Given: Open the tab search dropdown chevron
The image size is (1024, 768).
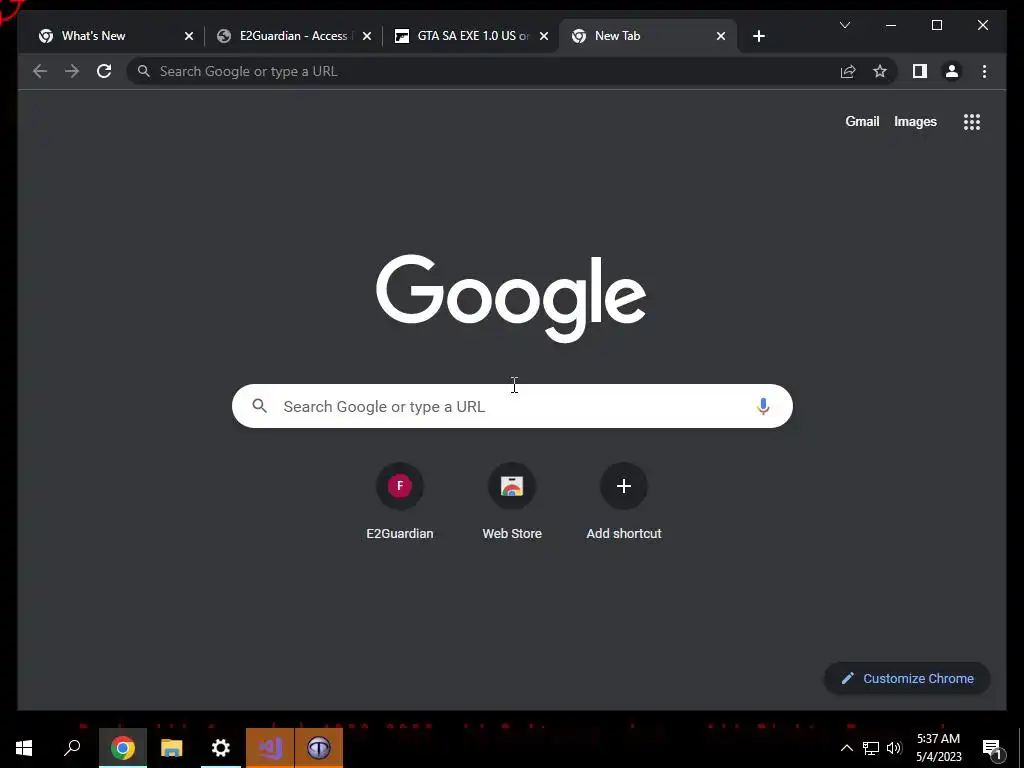Looking at the screenshot, I should coord(844,25).
